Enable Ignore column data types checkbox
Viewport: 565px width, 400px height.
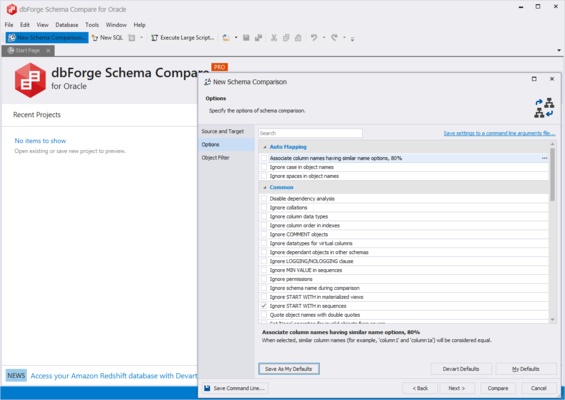pyautogui.click(x=264, y=216)
